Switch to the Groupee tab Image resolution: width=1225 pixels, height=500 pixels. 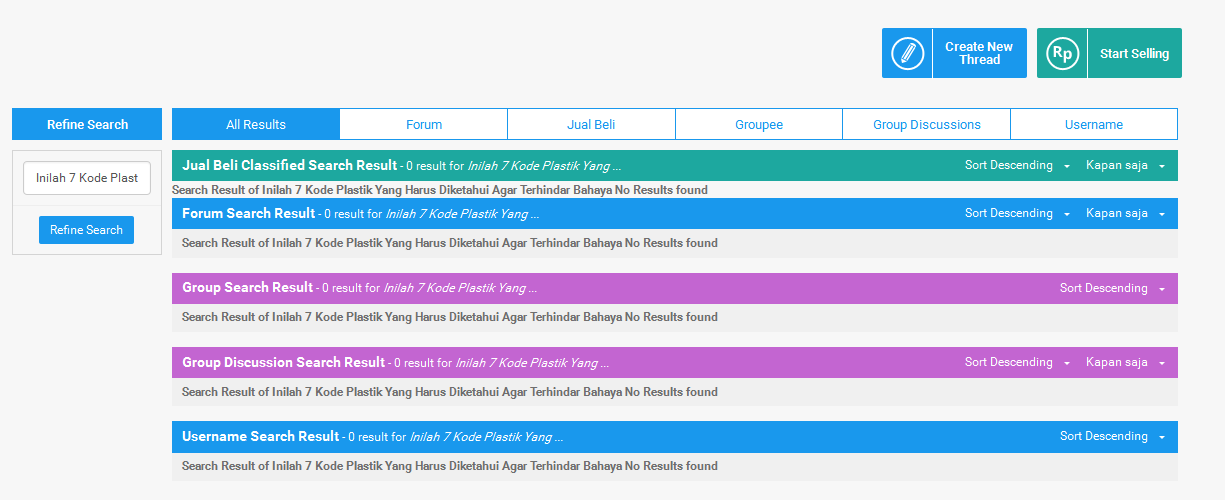[x=759, y=124]
